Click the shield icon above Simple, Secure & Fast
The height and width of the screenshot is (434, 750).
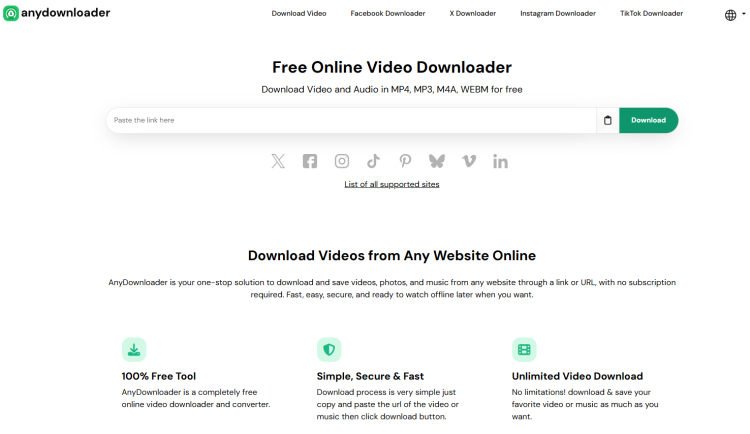(329, 350)
